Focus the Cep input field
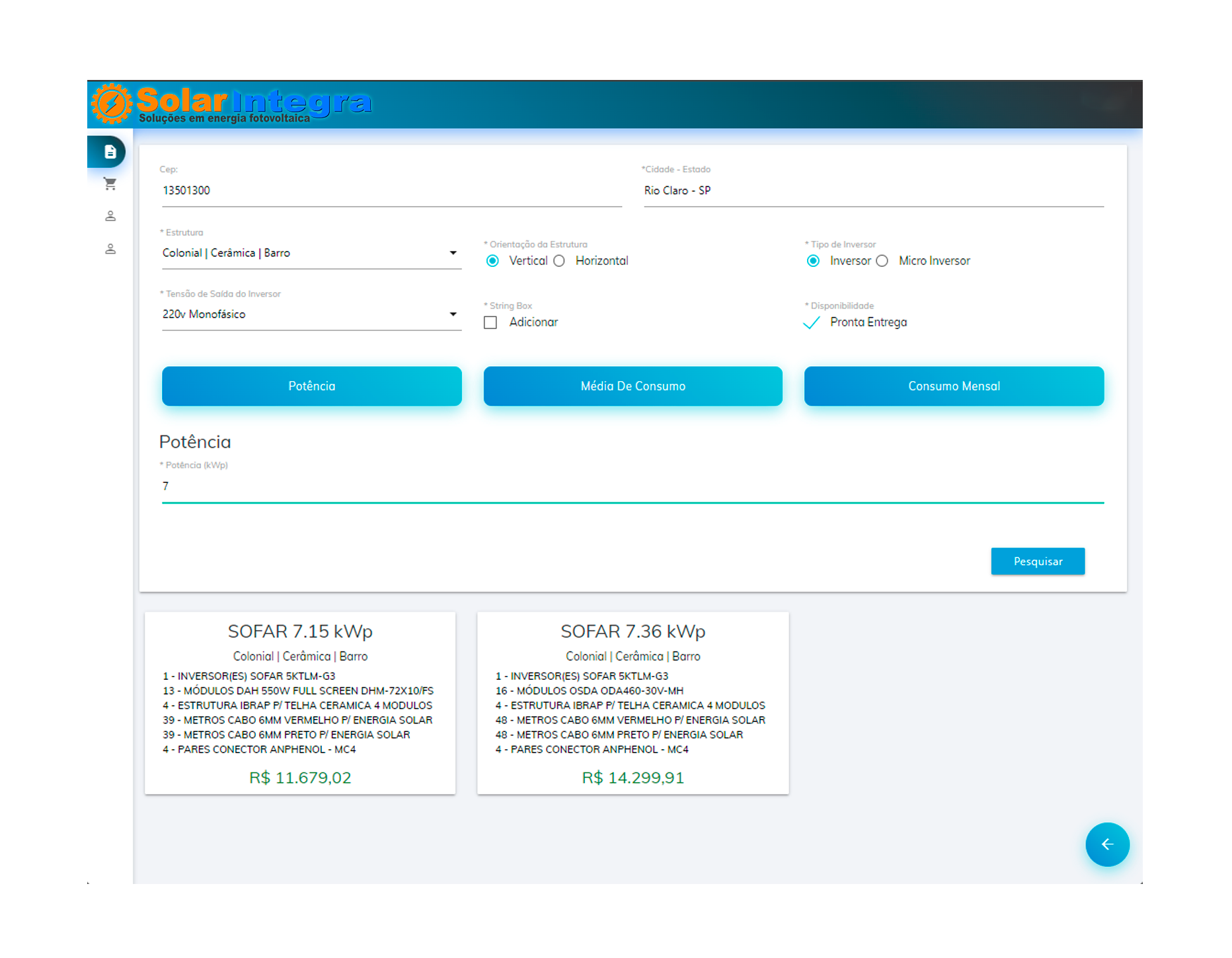This screenshot has width=1232, height=958. (391, 190)
